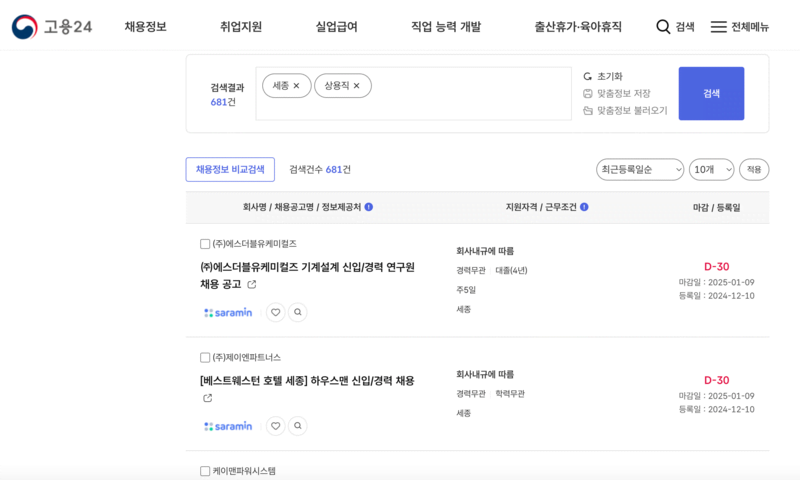Open the 10개 results-per-page dropdown

pyautogui.click(x=711, y=169)
